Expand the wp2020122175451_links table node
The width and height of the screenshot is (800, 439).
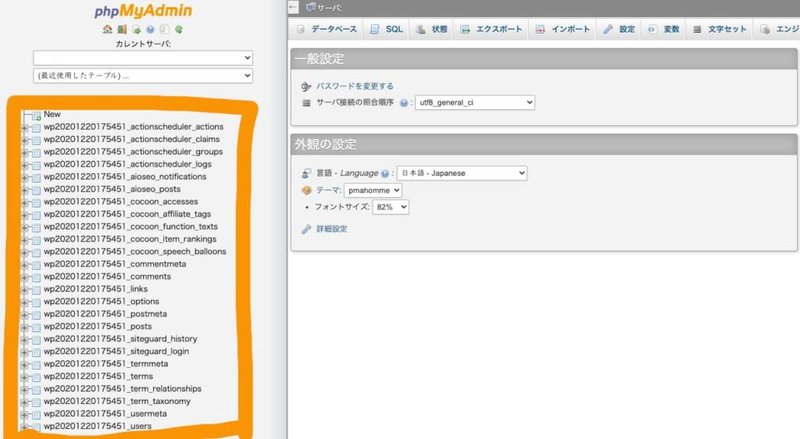point(24,290)
